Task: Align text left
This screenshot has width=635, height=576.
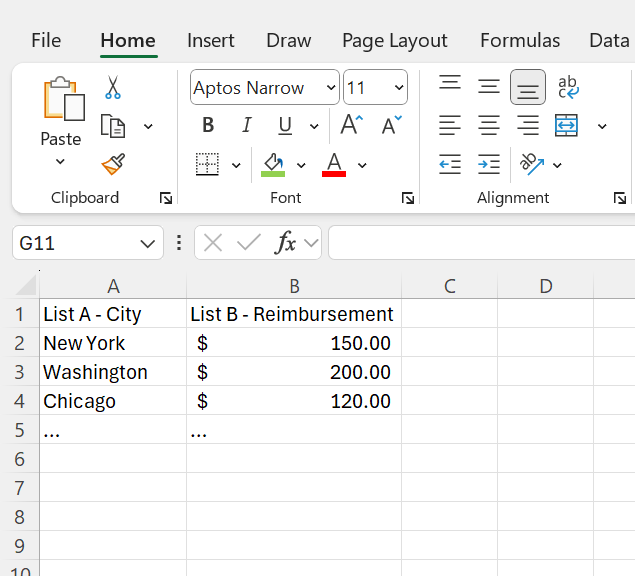Action: coord(450,125)
